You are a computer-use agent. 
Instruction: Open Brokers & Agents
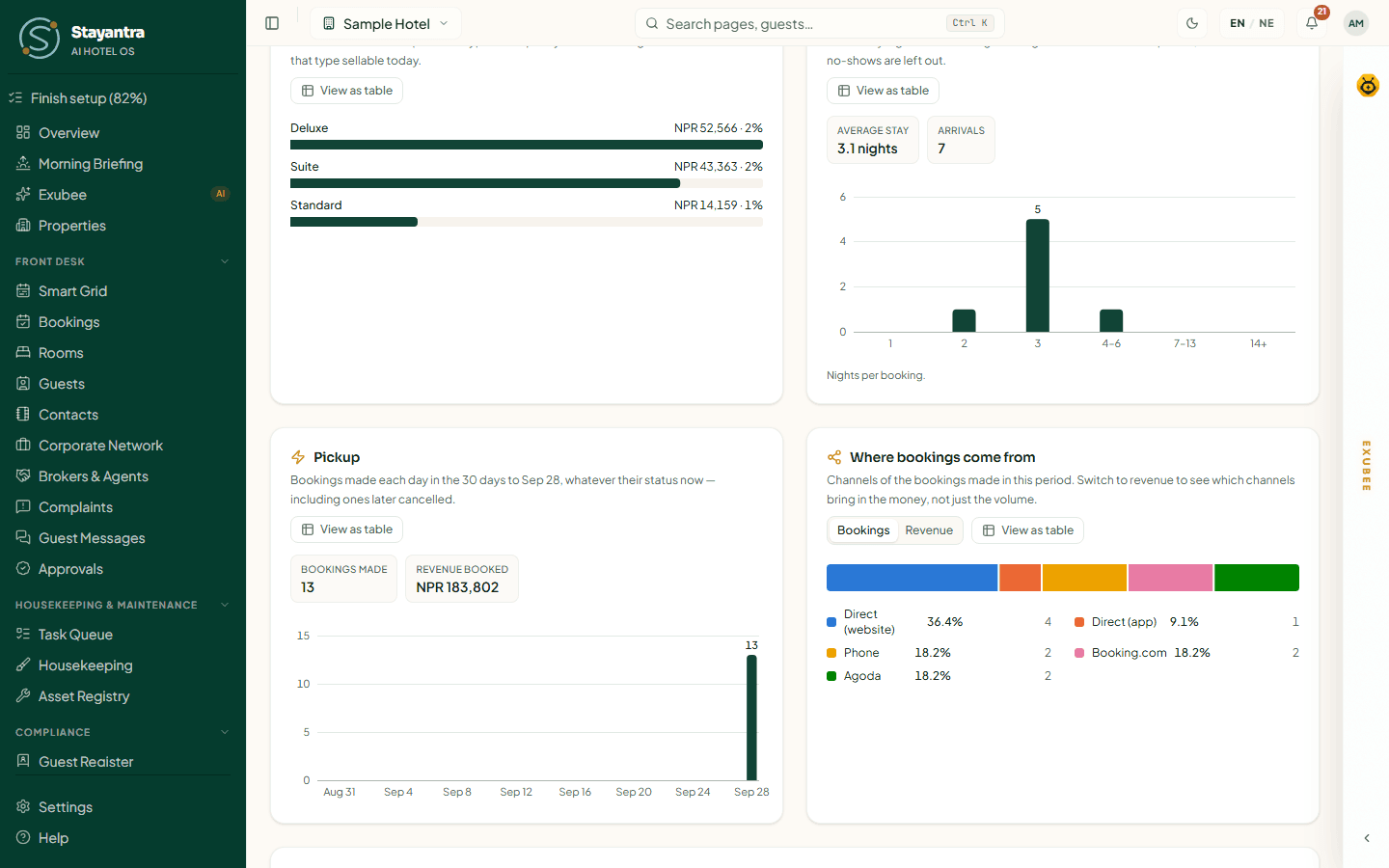tap(123, 476)
